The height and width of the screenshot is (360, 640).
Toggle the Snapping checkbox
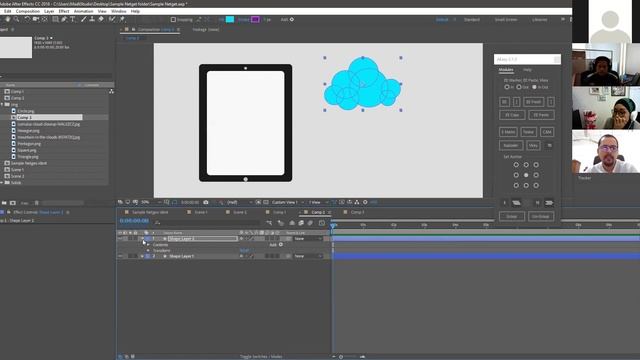pos(173,20)
